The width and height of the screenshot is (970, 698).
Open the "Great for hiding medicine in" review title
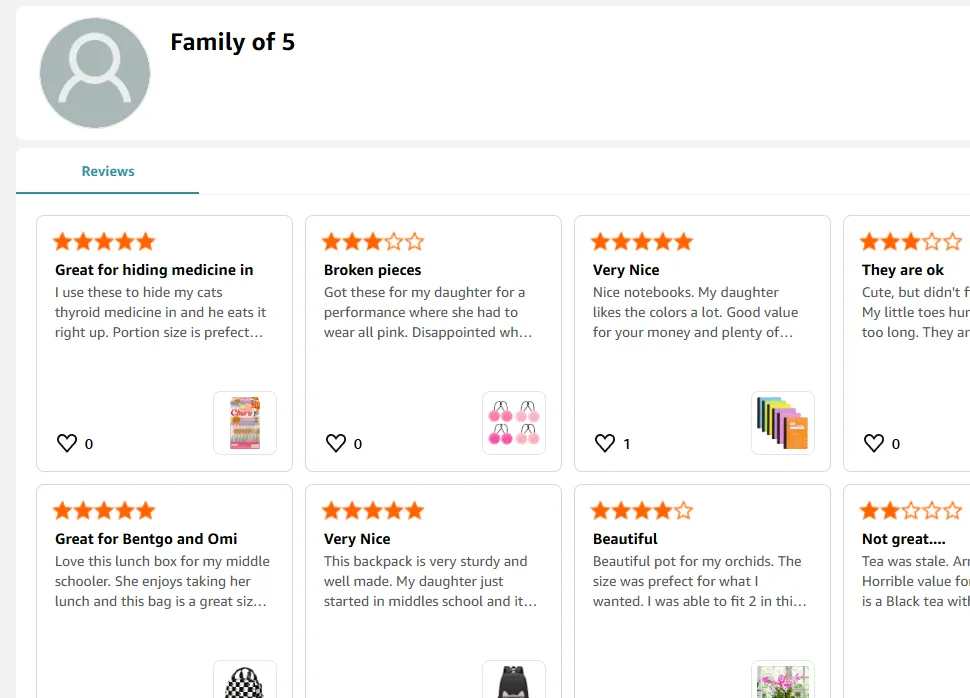pyautogui.click(x=154, y=270)
